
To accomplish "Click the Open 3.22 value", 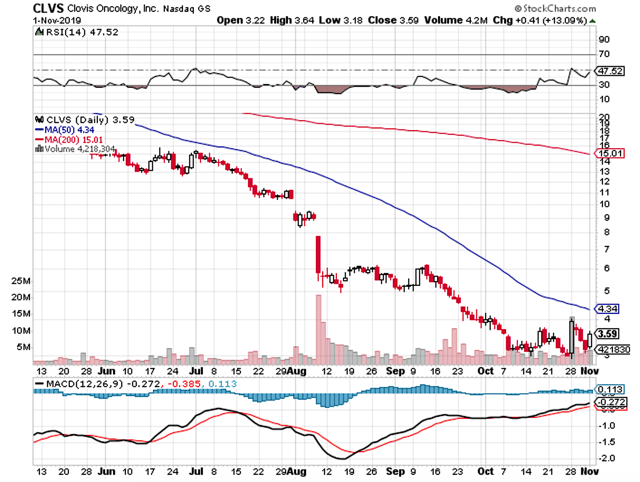I will click(x=241, y=20).
